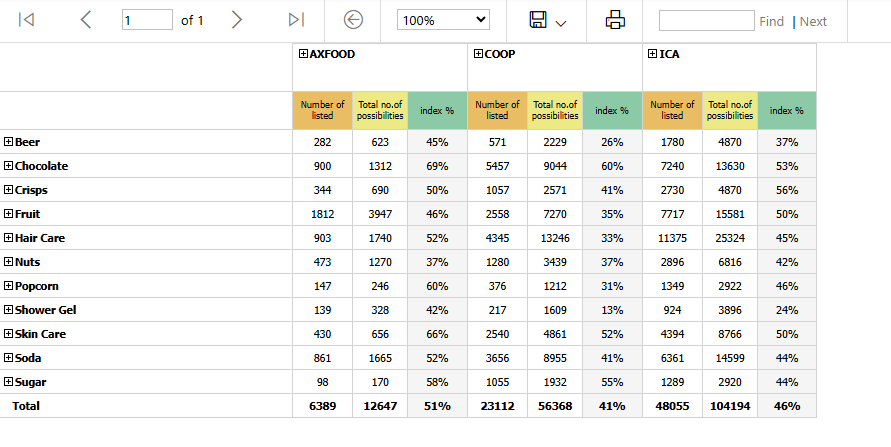Click the 'of 1' page count text
The height and width of the screenshot is (447, 891).
click(x=192, y=20)
